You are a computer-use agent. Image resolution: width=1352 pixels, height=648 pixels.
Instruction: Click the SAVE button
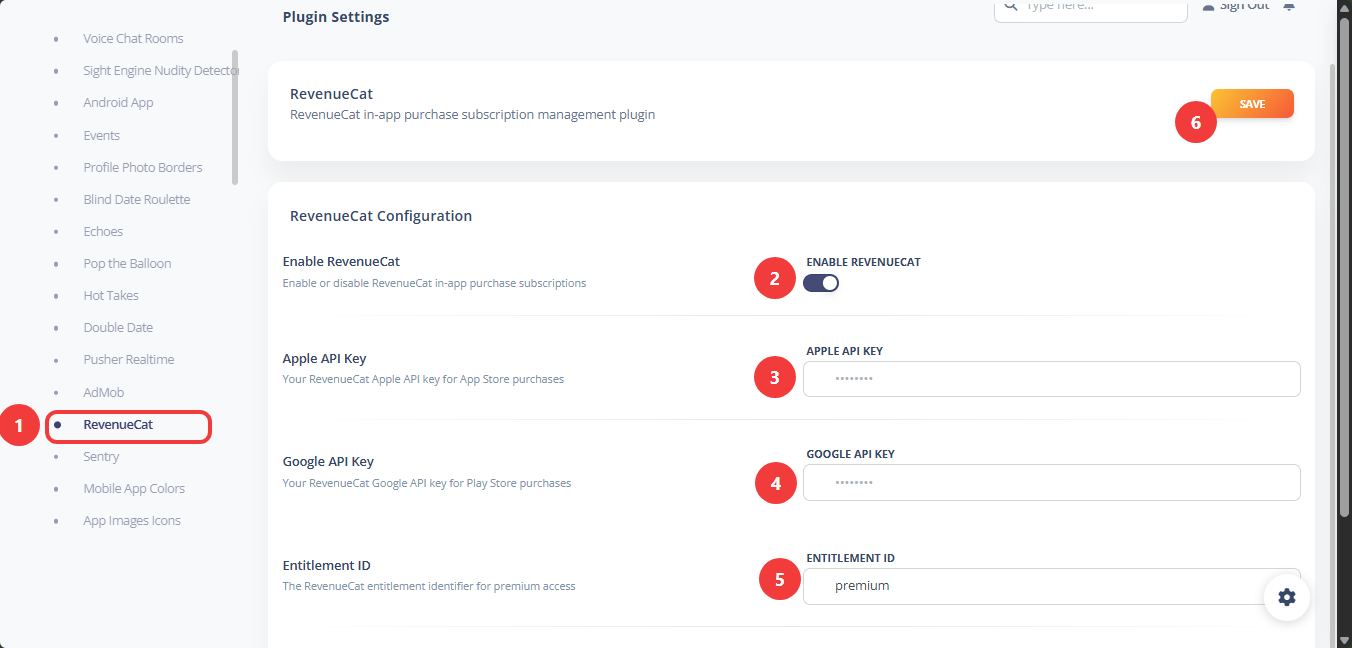click(x=1252, y=104)
